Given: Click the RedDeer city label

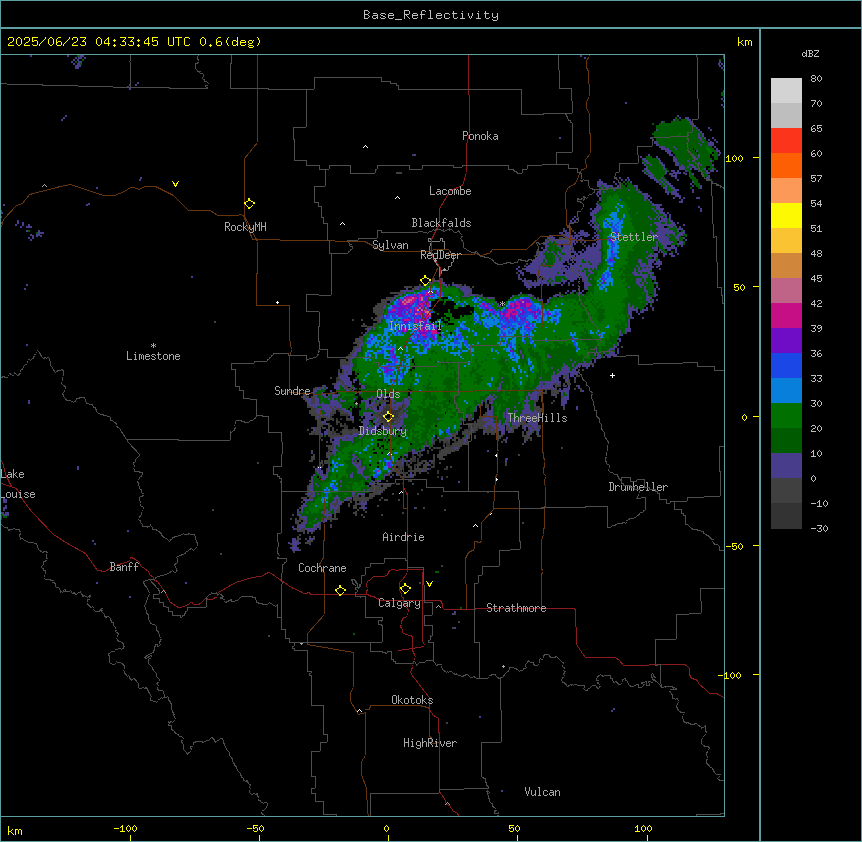Looking at the screenshot, I should [440, 255].
